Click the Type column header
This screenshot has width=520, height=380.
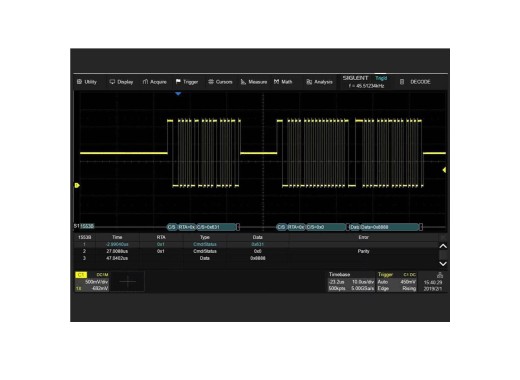coord(205,237)
